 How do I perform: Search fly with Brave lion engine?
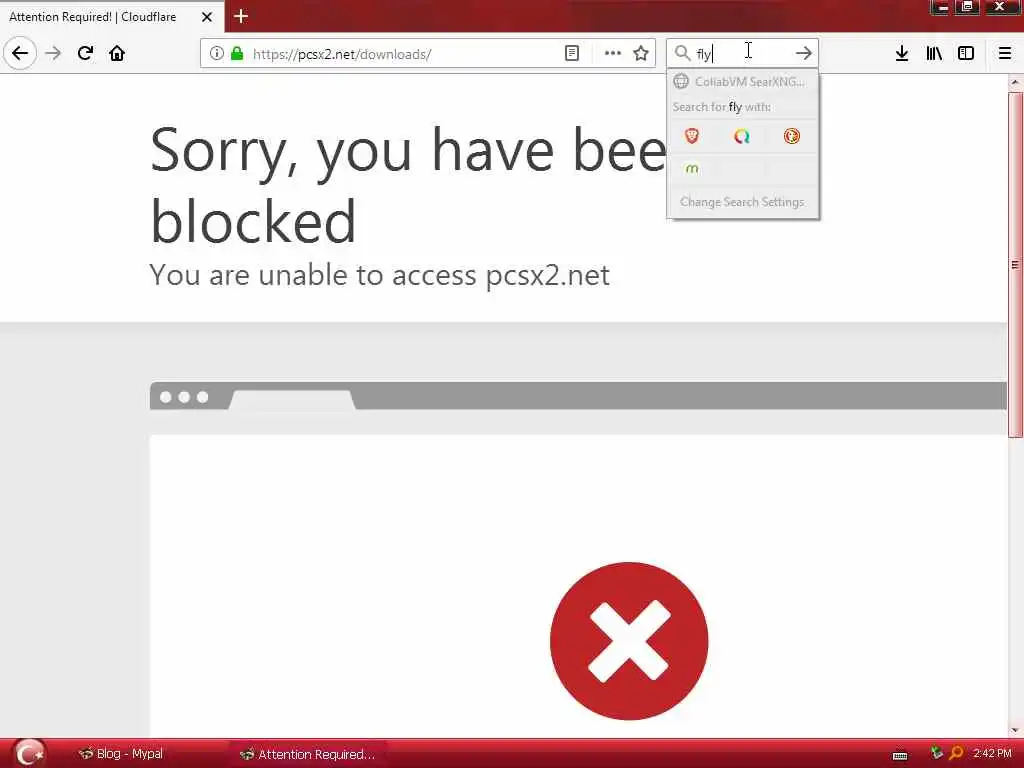click(692, 136)
